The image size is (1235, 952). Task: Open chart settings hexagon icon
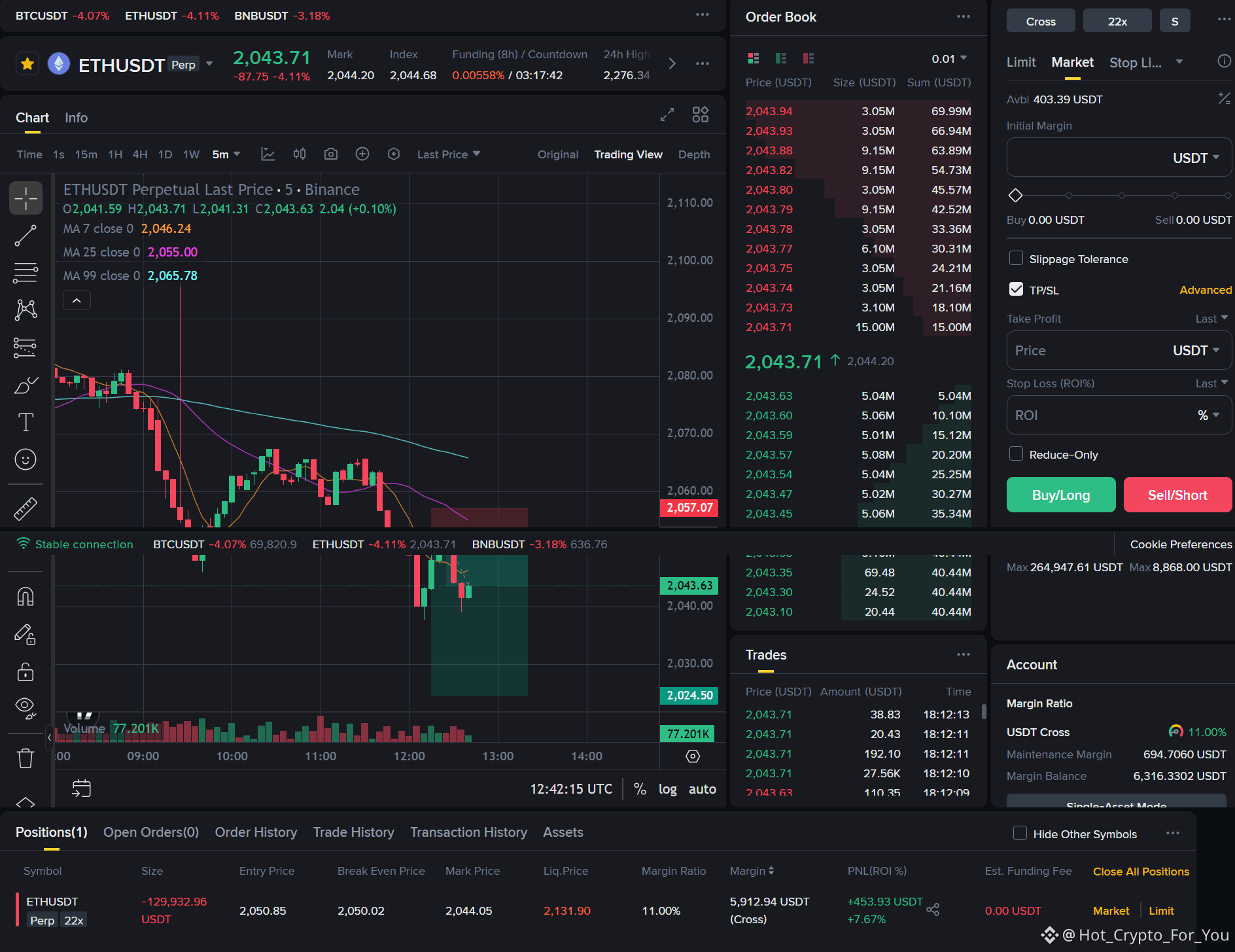pos(394,154)
